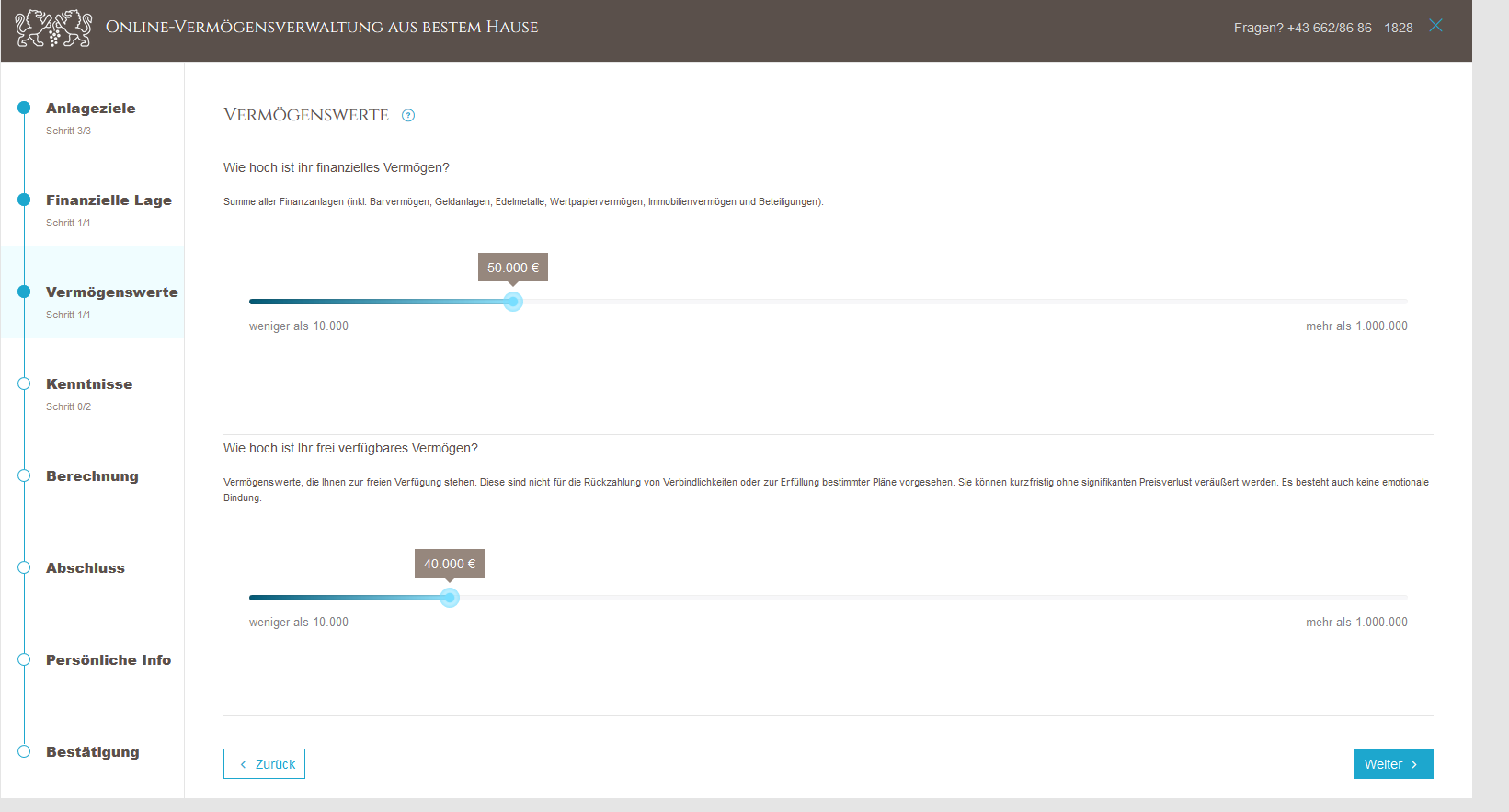This screenshot has height=812, width=1509.
Task: Open the Vermögenswerte help question-mark icon
Action: point(408,115)
